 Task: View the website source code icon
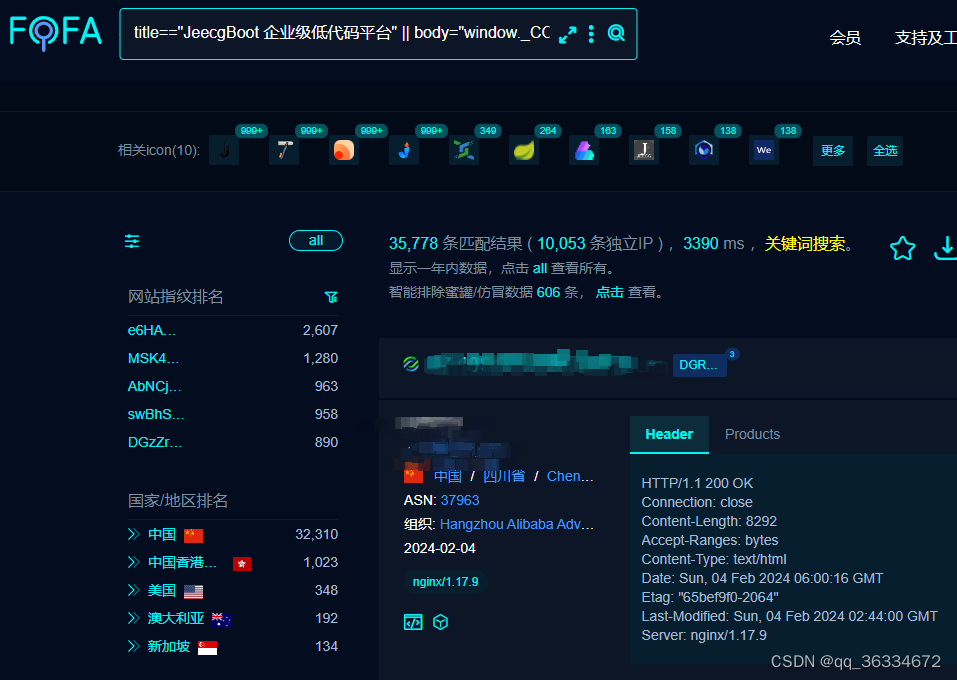click(413, 622)
